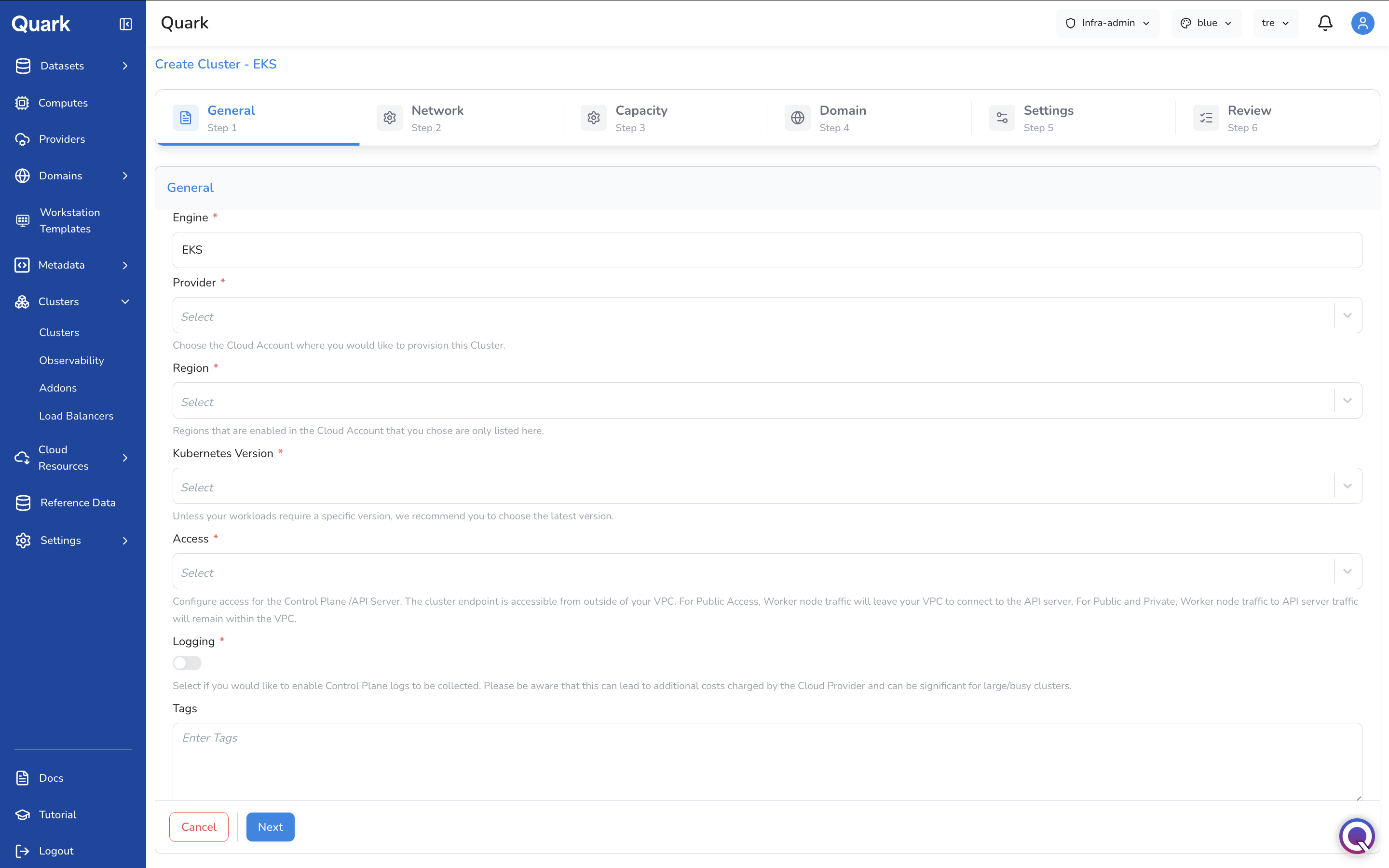The image size is (1389, 868).
Task: Open the Region select dropdown
Action: [x=767, y=401]
